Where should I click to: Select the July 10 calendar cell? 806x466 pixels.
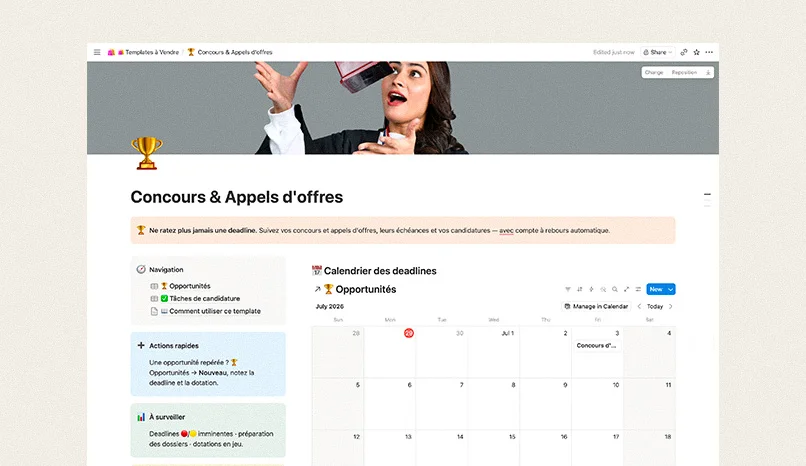coord(597,404)
